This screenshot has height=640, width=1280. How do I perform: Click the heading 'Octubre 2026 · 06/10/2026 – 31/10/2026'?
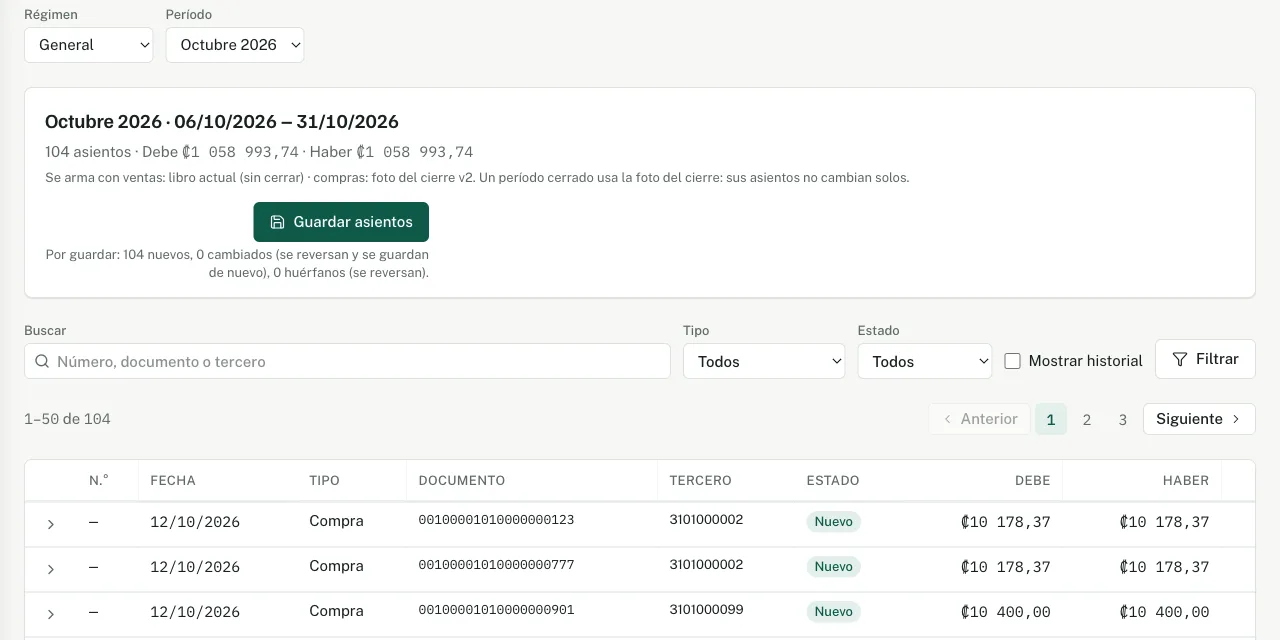pyautogui.click(x=222, y=122)
